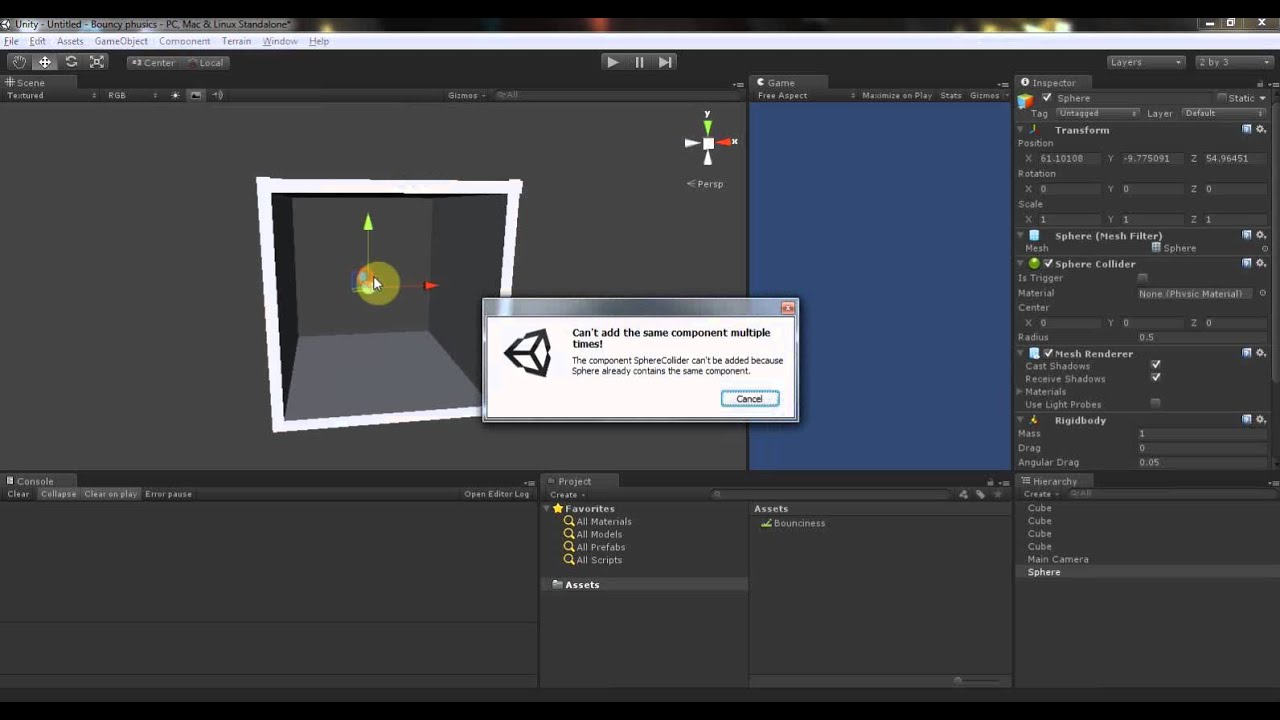This screenshot has height=720, width=1280.
Task: Click the Pause button
Action: click(x=639, y=62)
